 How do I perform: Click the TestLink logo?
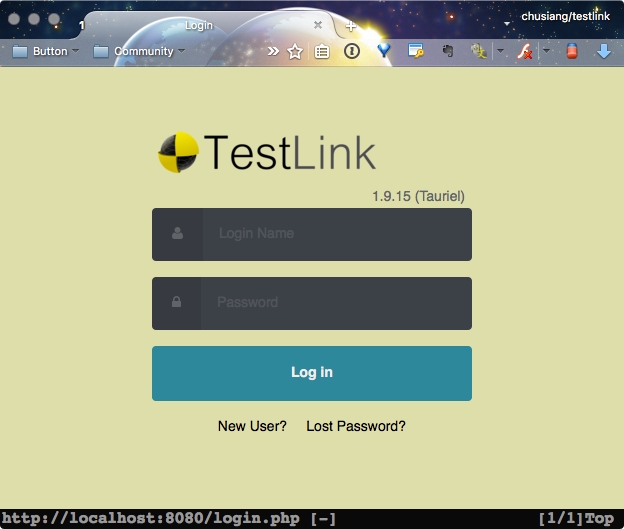coord(267,153)
